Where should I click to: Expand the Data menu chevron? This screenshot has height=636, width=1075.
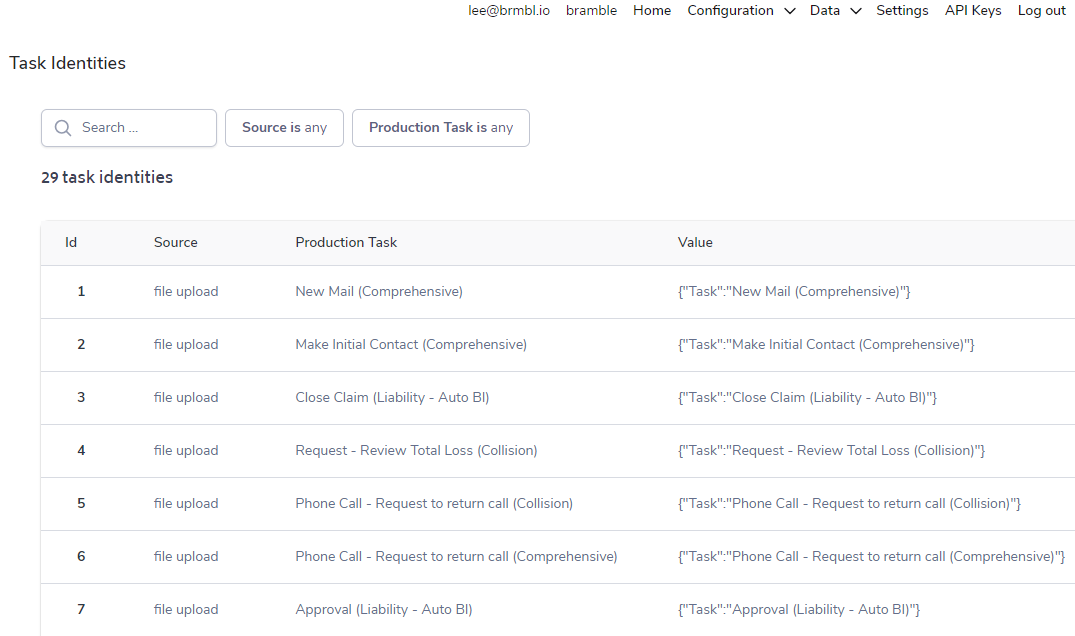[x=855, y=11]
